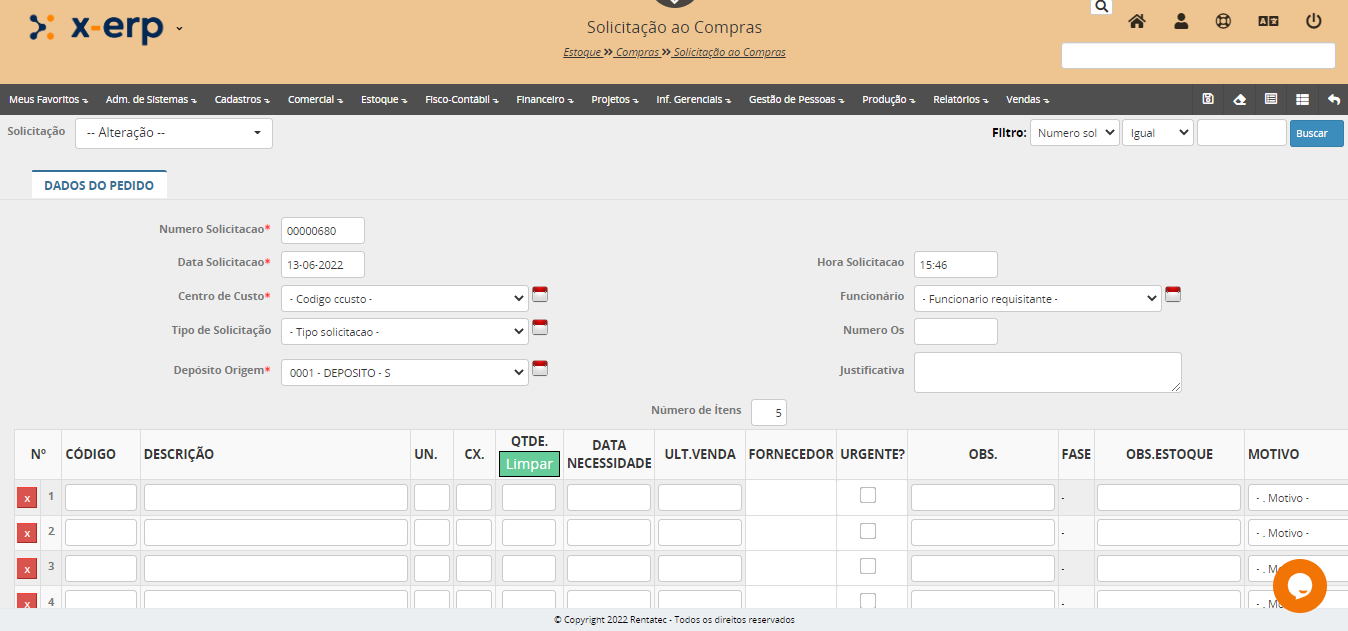The image size is (1348, 631).
Task: Click the home icon in the header
Action: [1137, 21]
